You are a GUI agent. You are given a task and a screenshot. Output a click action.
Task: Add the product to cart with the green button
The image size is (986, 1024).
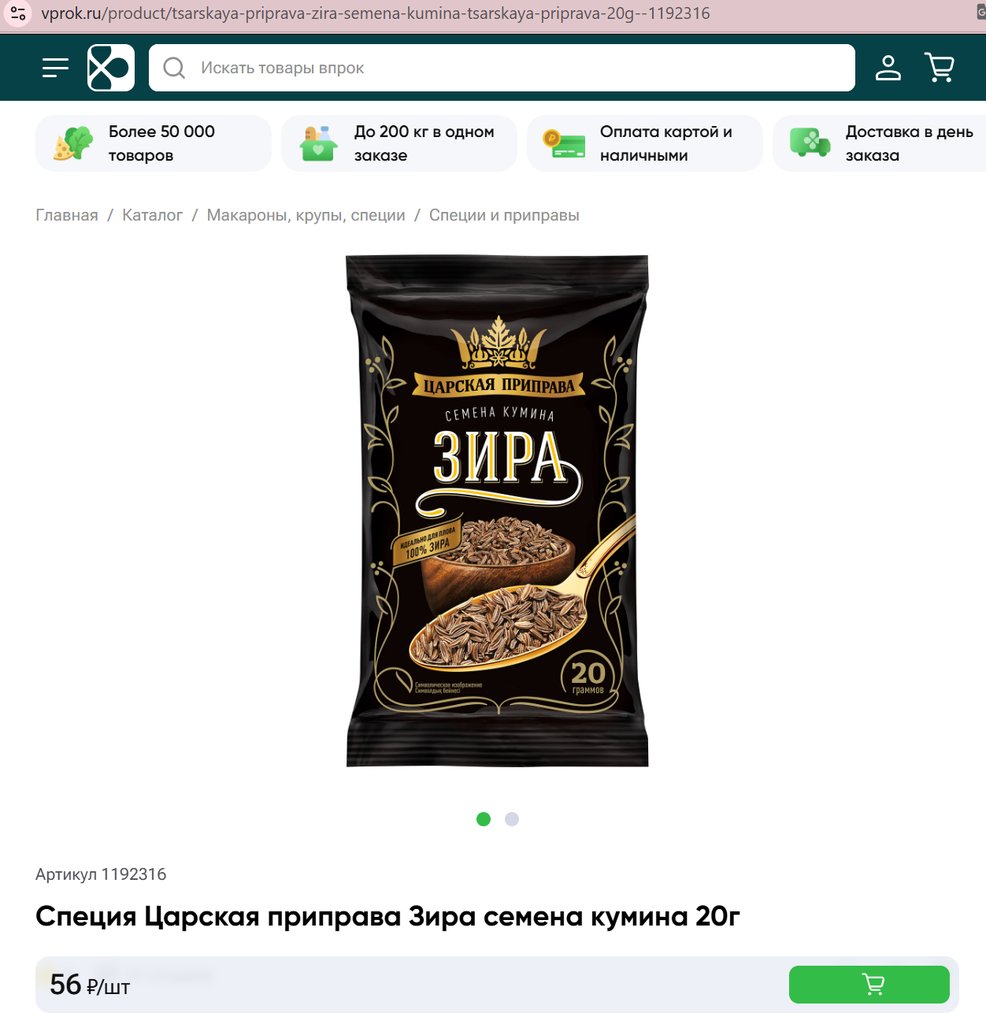pos(869,984)
